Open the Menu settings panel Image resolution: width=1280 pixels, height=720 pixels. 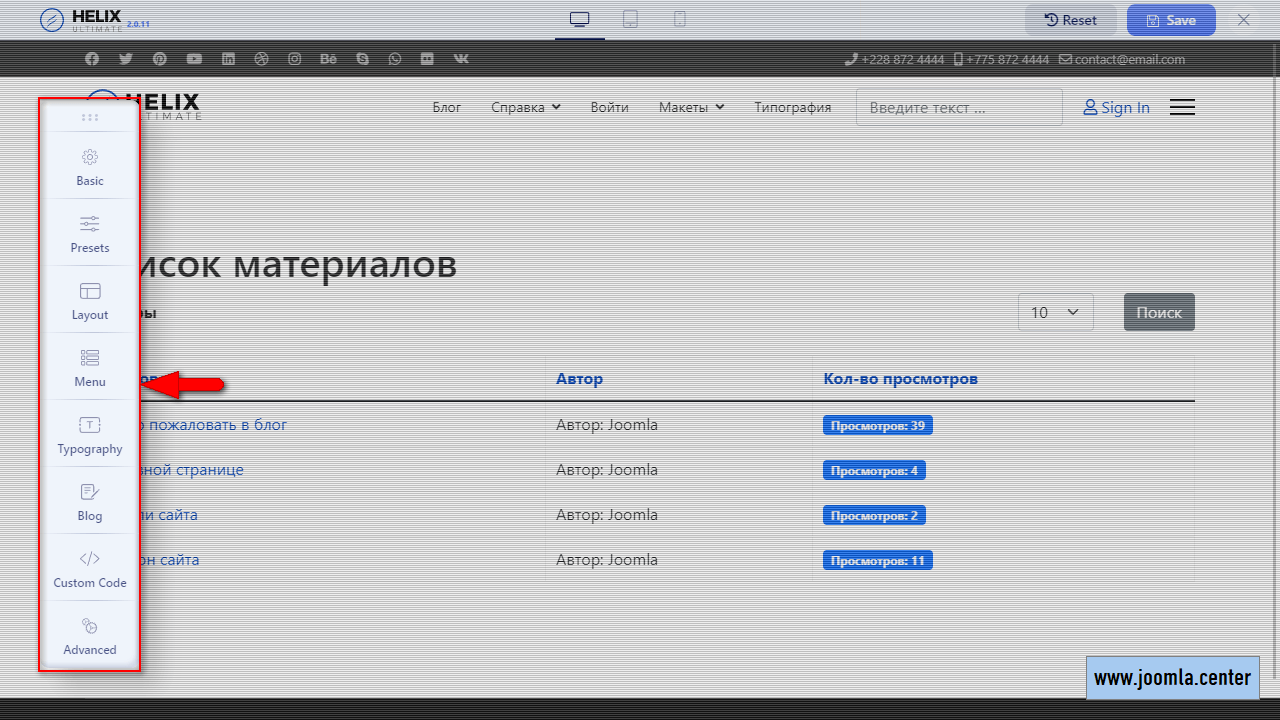click(90, 368)
